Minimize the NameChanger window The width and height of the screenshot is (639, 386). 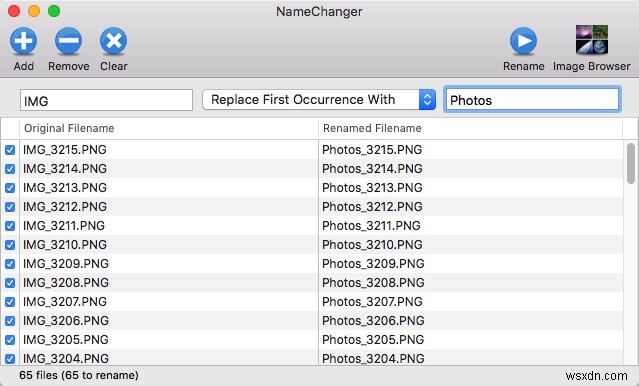click(34, 11)
